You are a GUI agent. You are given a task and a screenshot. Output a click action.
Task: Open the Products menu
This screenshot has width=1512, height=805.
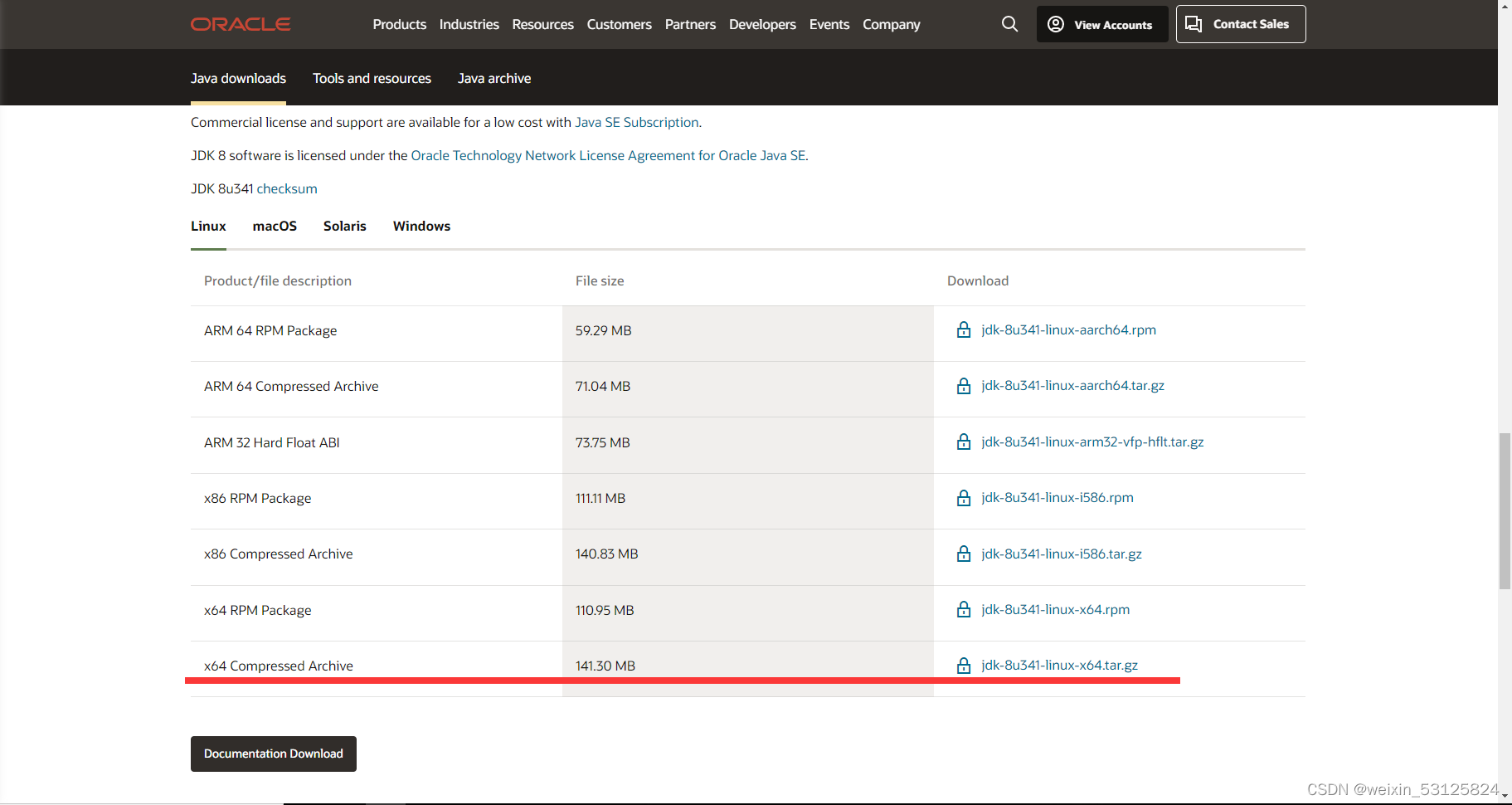[399, 24]
